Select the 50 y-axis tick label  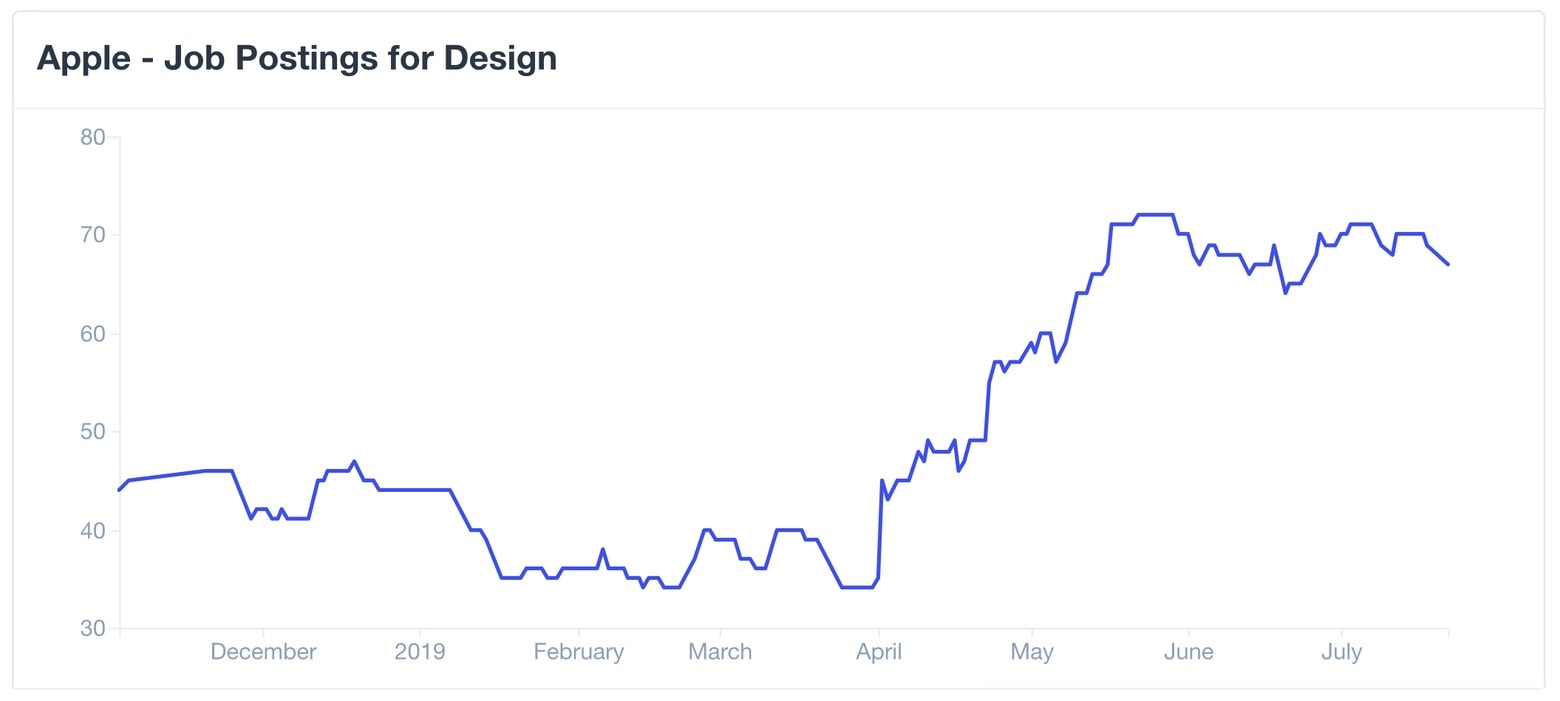click(92, 432)
